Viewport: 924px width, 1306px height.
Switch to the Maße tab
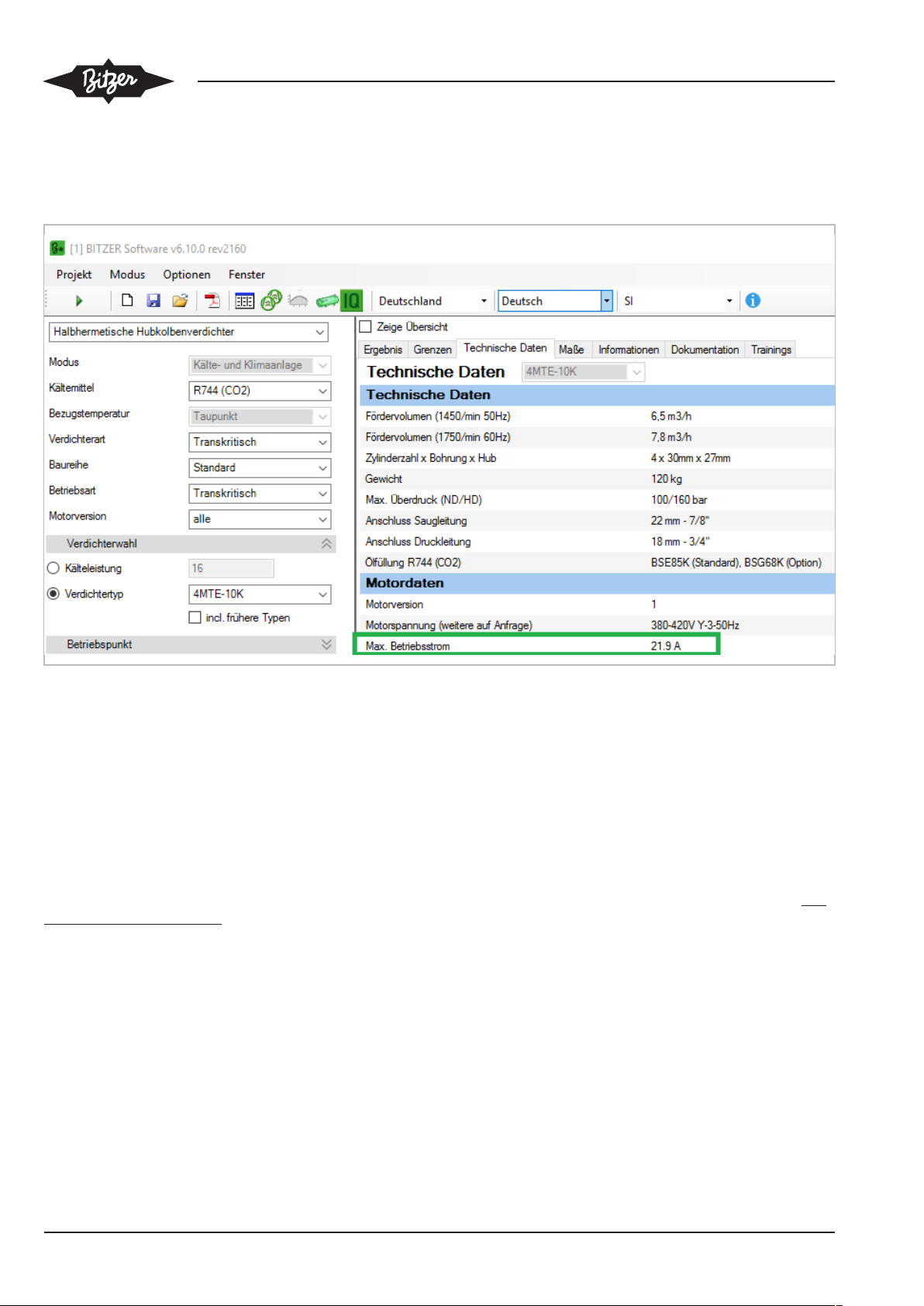pos(571,350)
